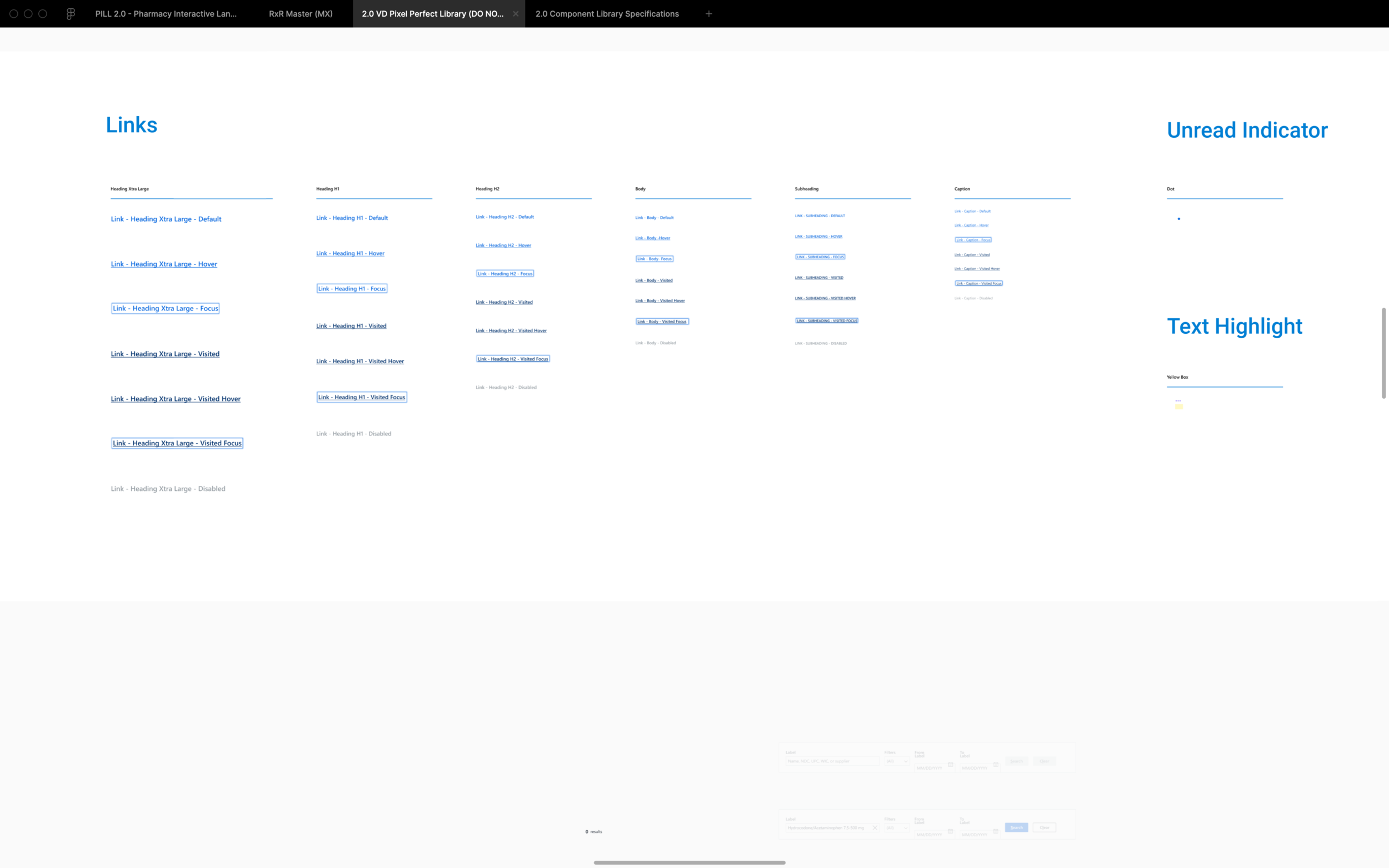Select the PILL 2.0 Pharmacy Interactive tab

tap(166, 13)
